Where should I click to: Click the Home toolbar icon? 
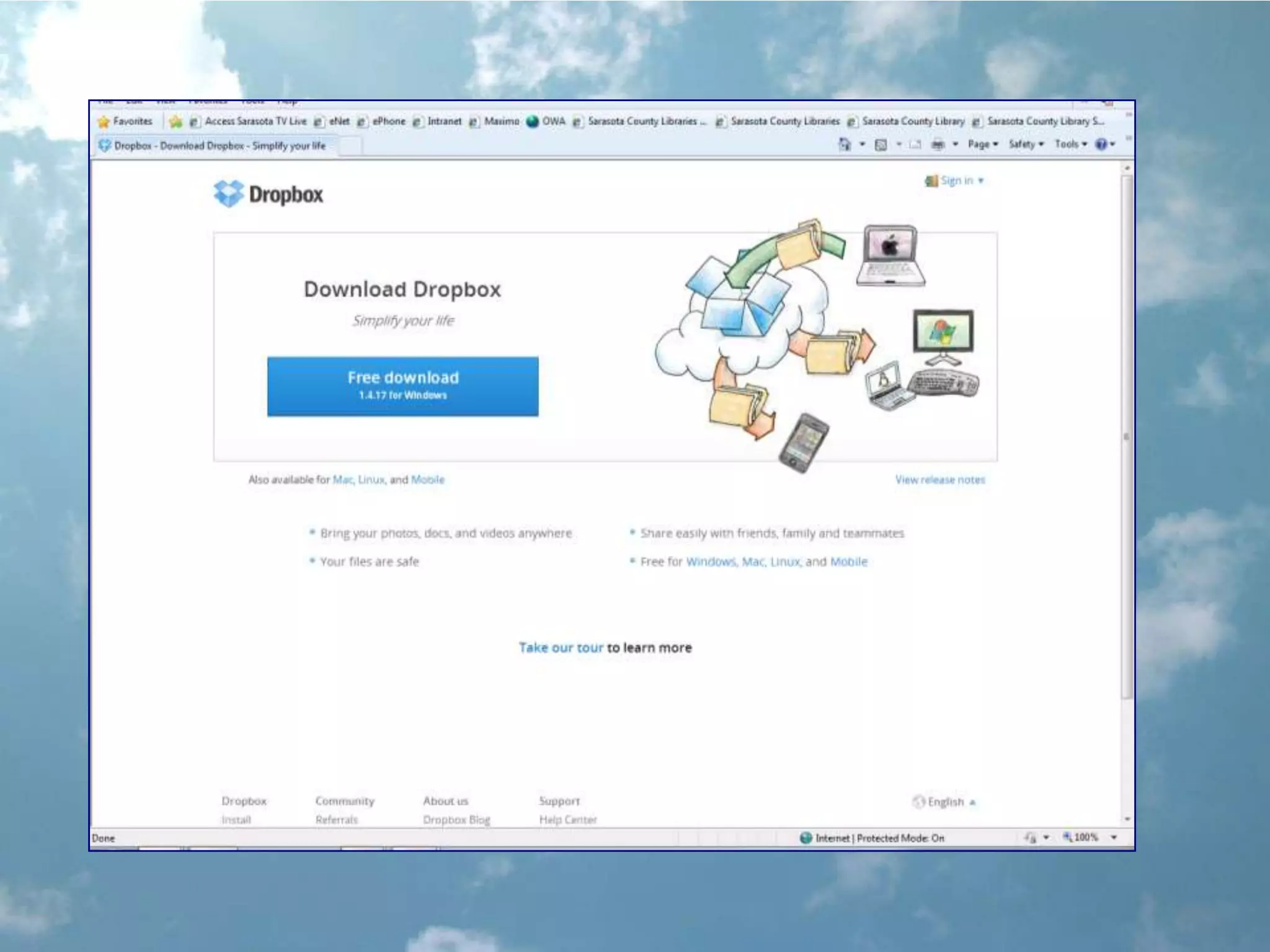[x=845, y=144]
